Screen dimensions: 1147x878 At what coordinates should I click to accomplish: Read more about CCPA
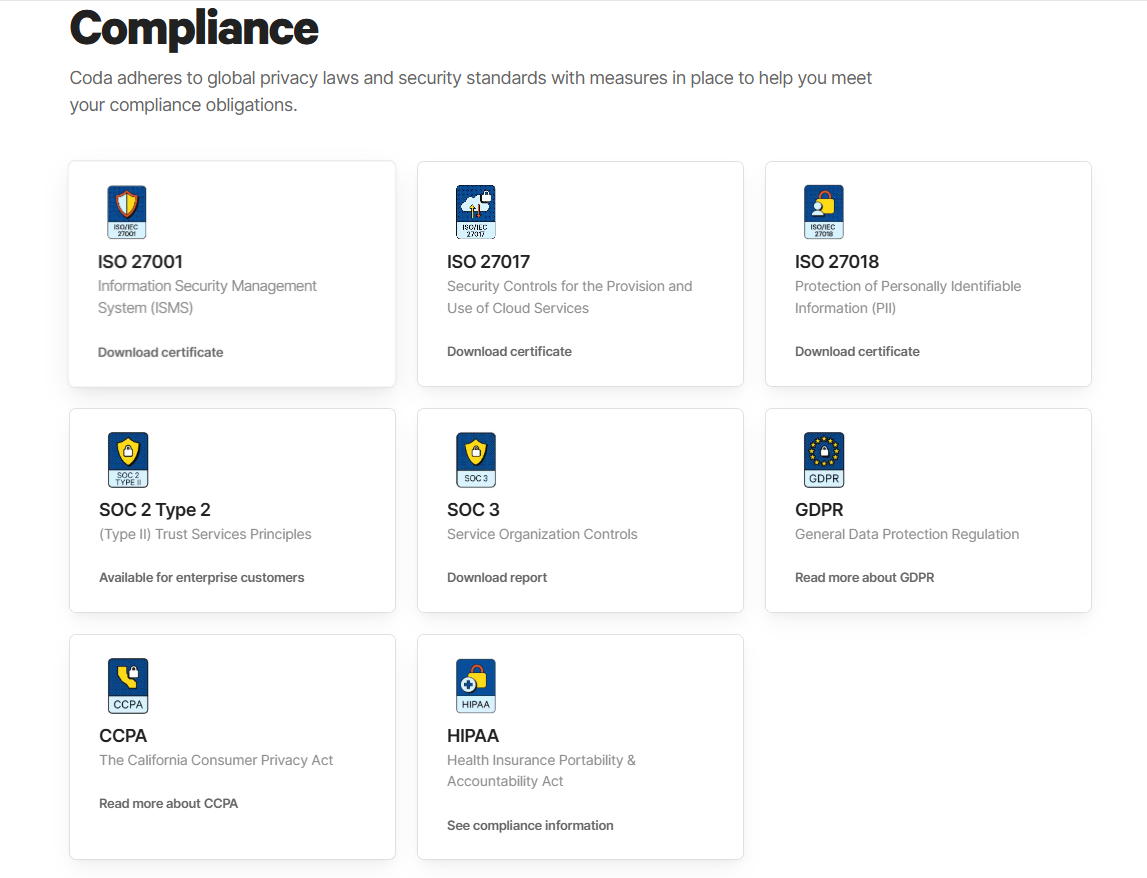click(168, 803)
